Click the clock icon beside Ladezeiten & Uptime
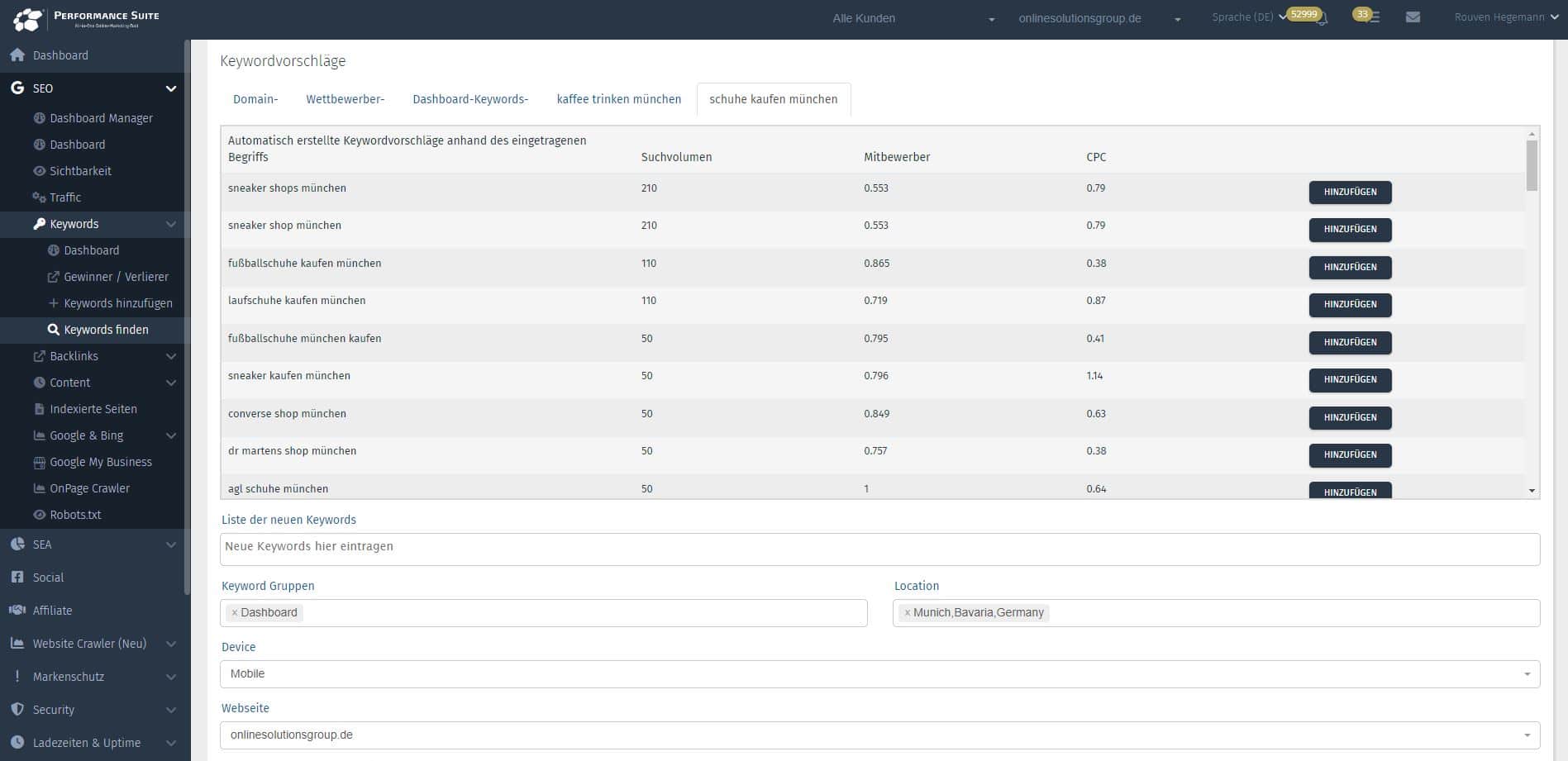1568x761 pixels. [17, 743]
